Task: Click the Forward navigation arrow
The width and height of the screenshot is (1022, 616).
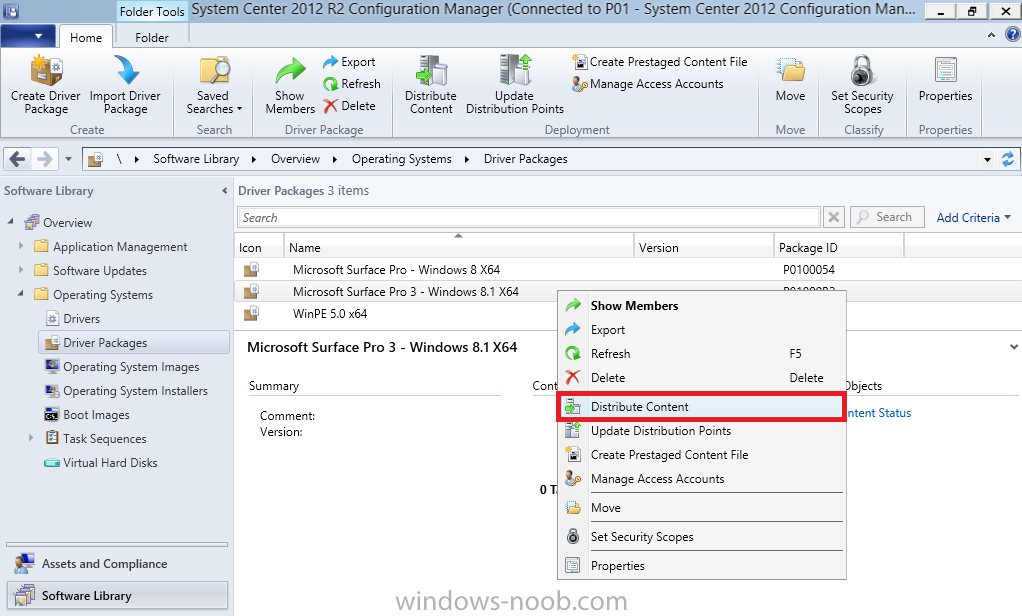Action: [x=44, y=158]
